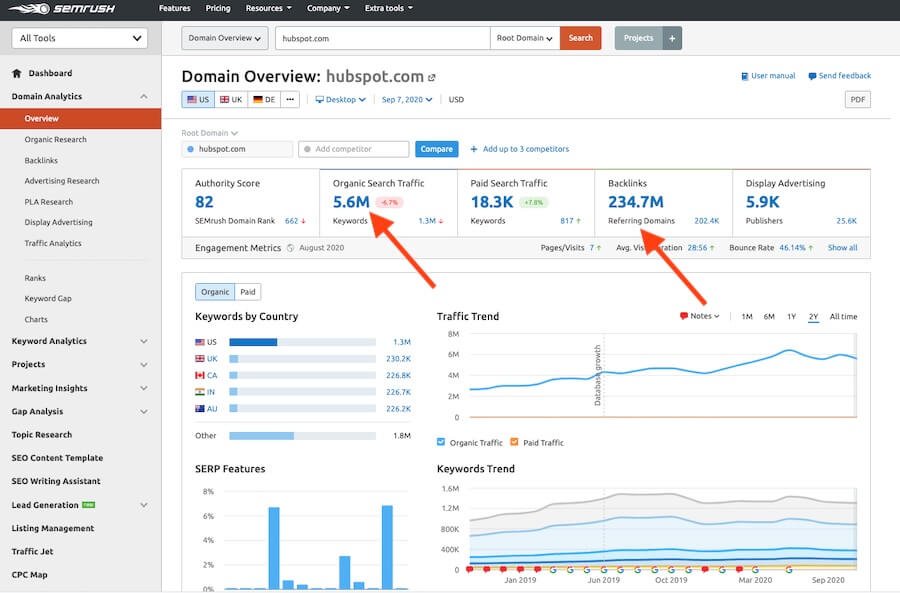Open Company menu
Screen dimensions: 900x593
click(328, 8)
